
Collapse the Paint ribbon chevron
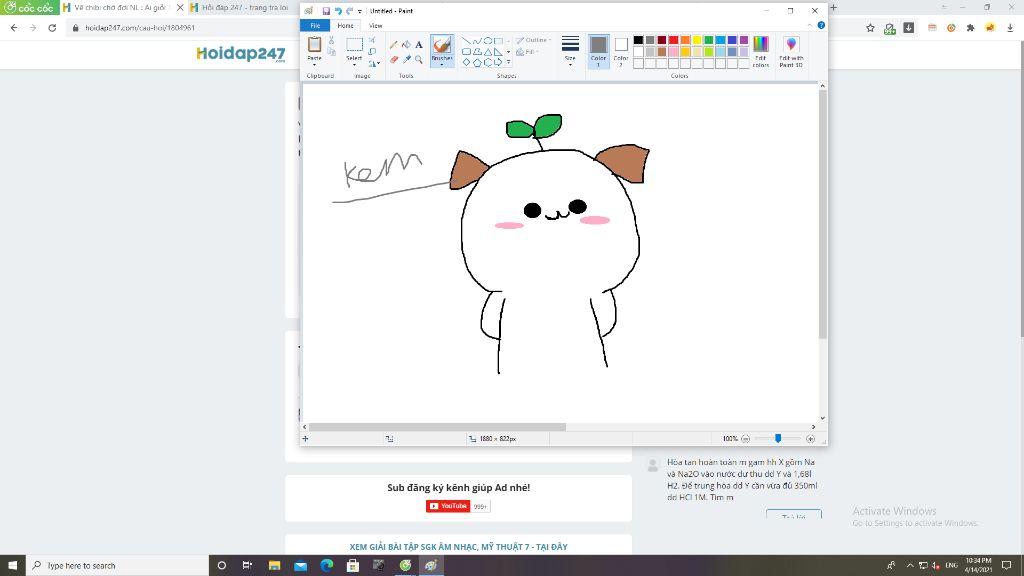point(810,25)
